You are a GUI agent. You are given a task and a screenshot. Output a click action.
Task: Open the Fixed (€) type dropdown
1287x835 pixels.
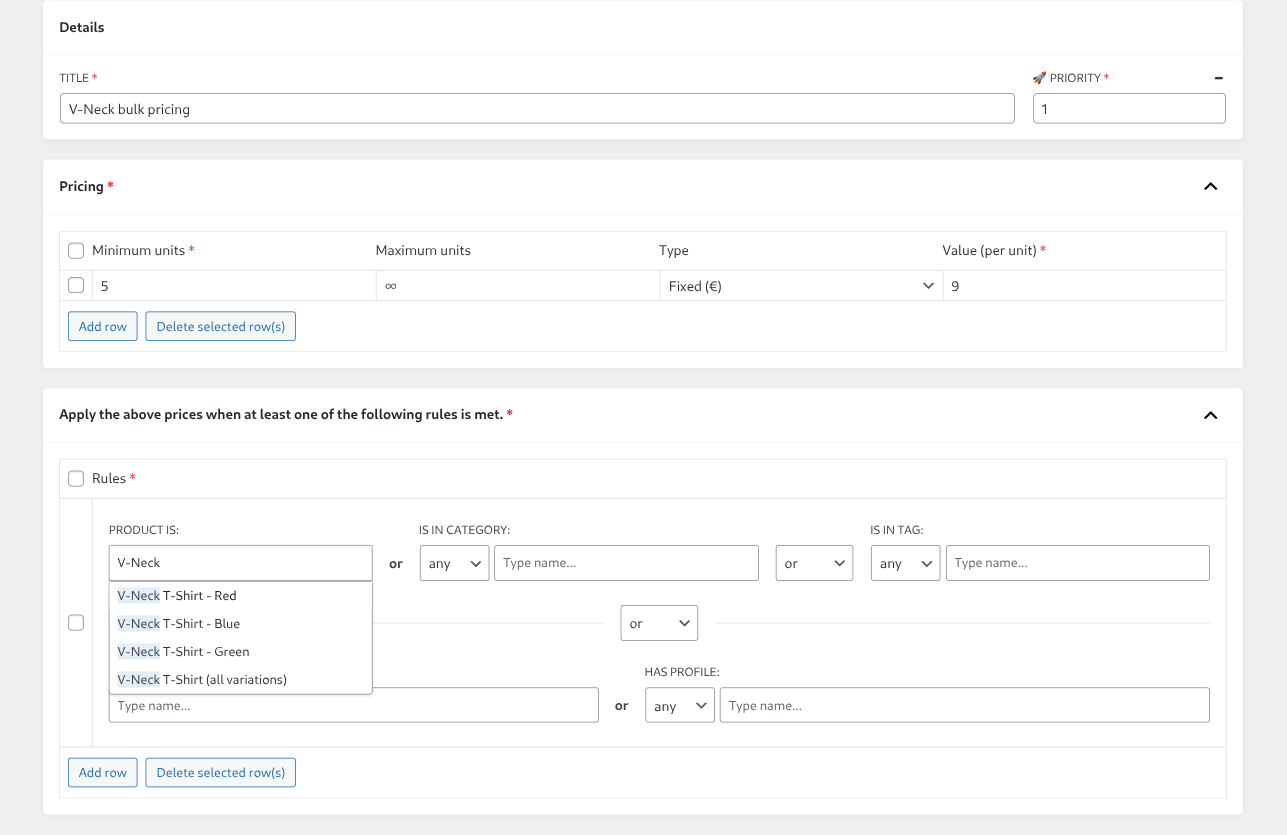pos(801,286)
